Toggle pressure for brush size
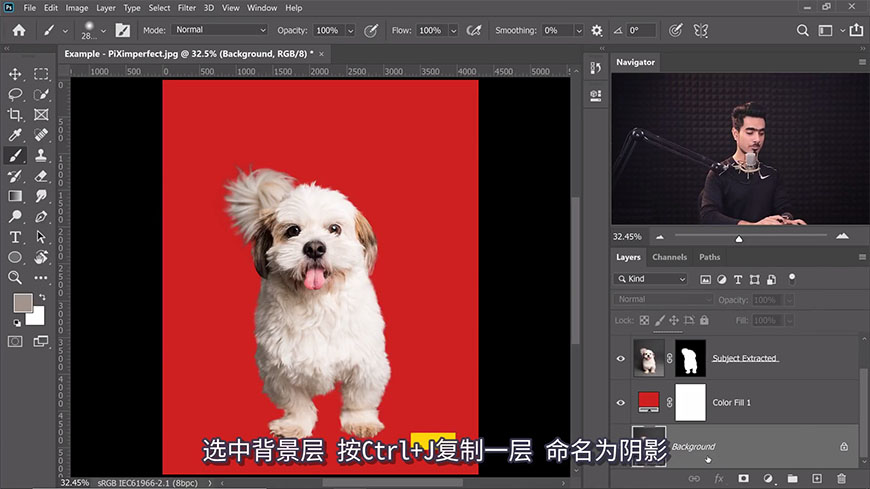The width and height of the screenshot is (870, 489). pos(675,31)
